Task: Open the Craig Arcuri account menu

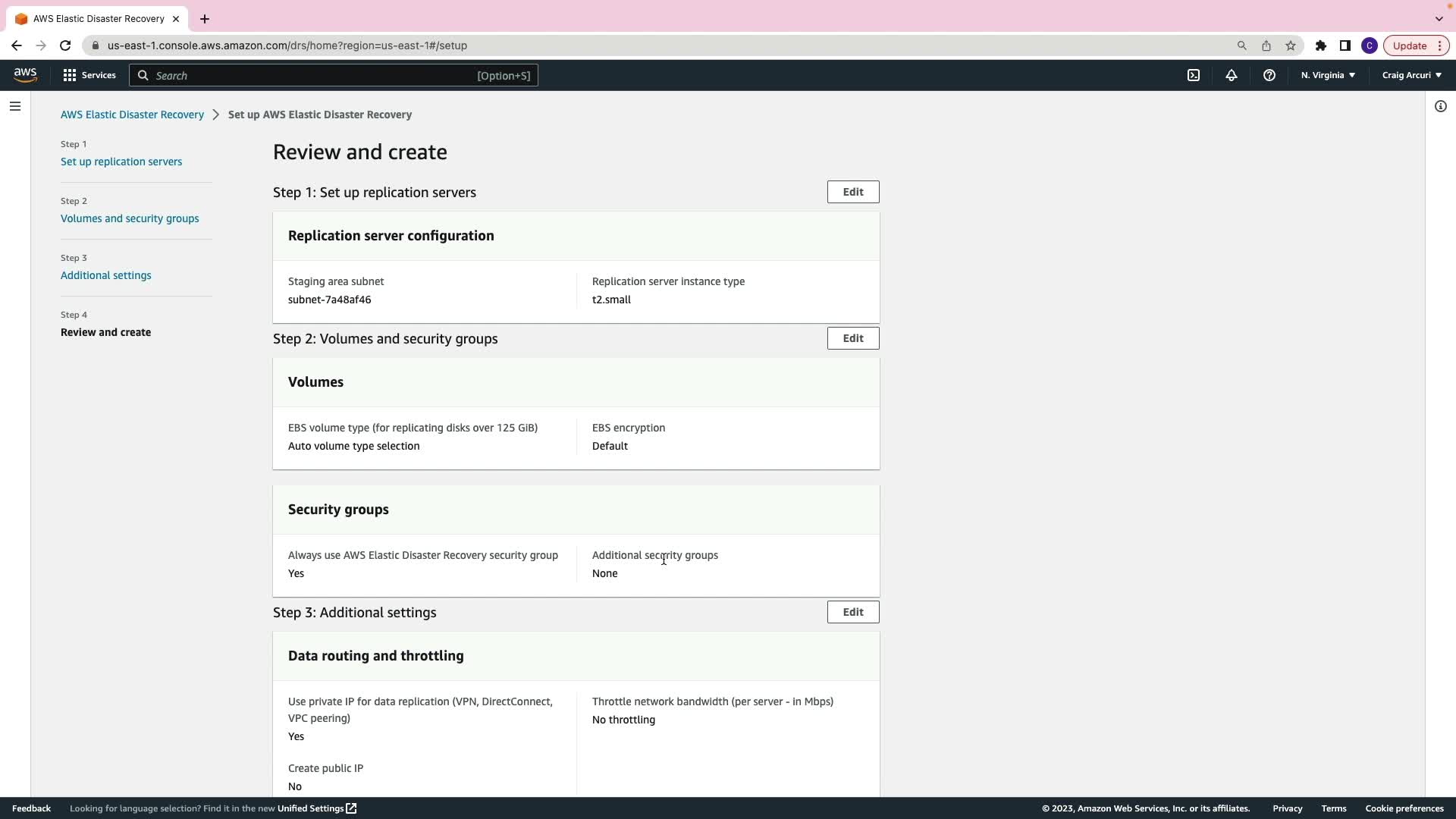Action: (1411, 75)
